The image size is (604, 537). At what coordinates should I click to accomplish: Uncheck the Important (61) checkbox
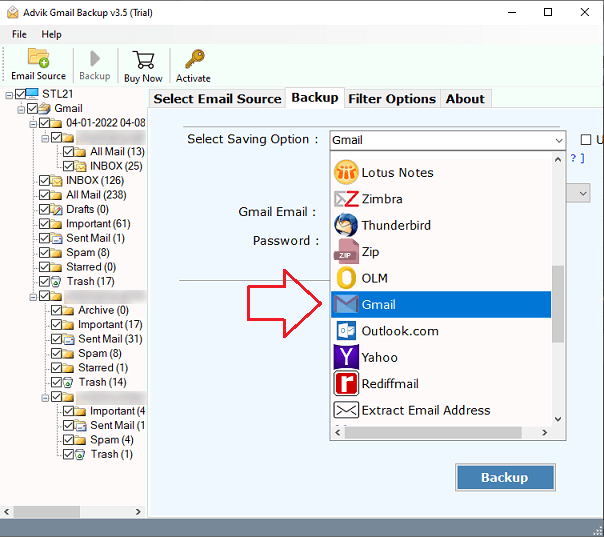[x=44, y=223]
